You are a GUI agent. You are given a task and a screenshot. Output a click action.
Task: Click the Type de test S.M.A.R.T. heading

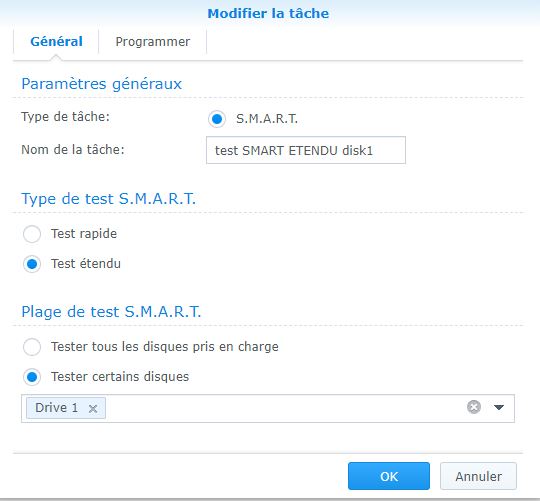[108, 199]
